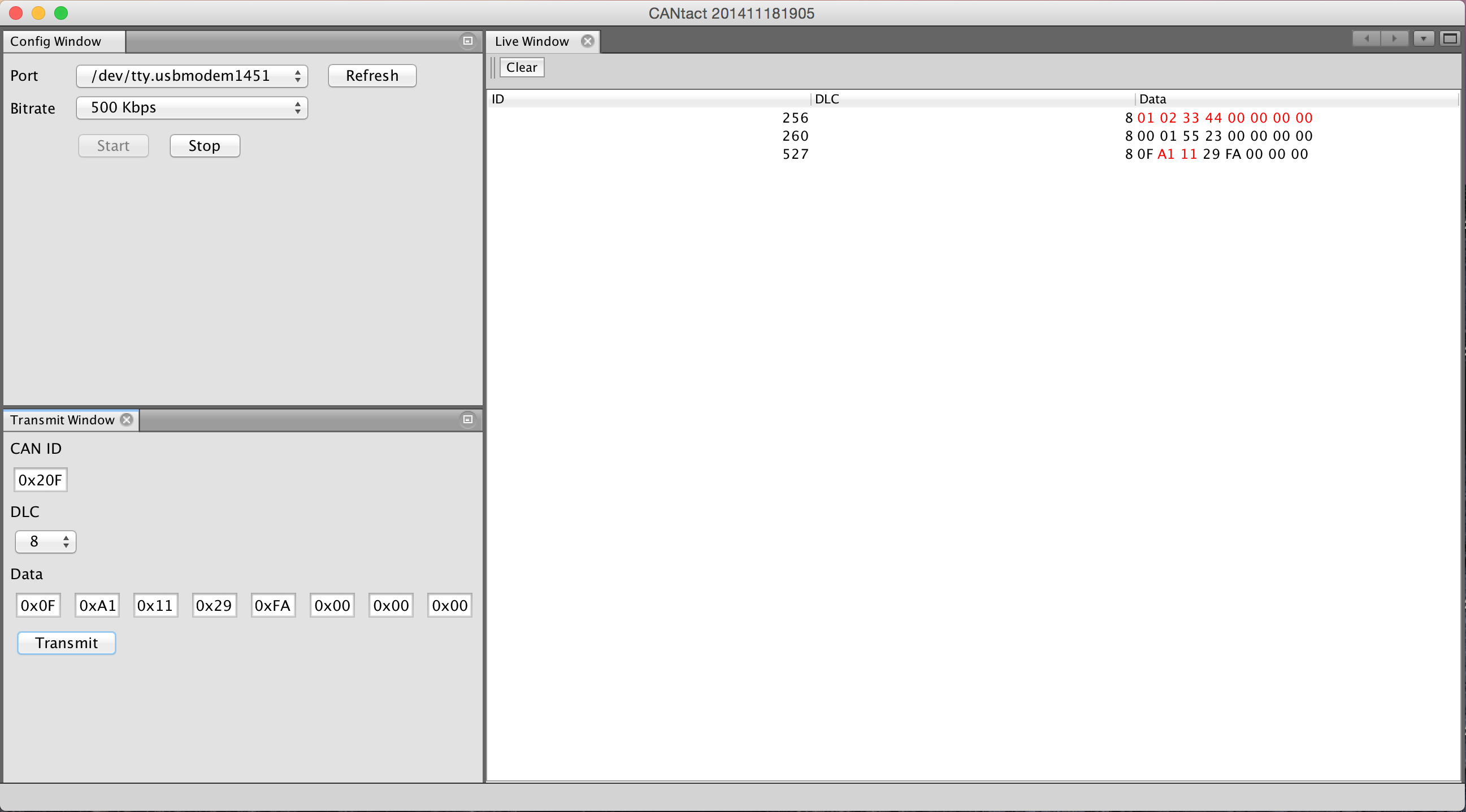
Task: Open the Port selection dropdown
Action: pos(192,76)
